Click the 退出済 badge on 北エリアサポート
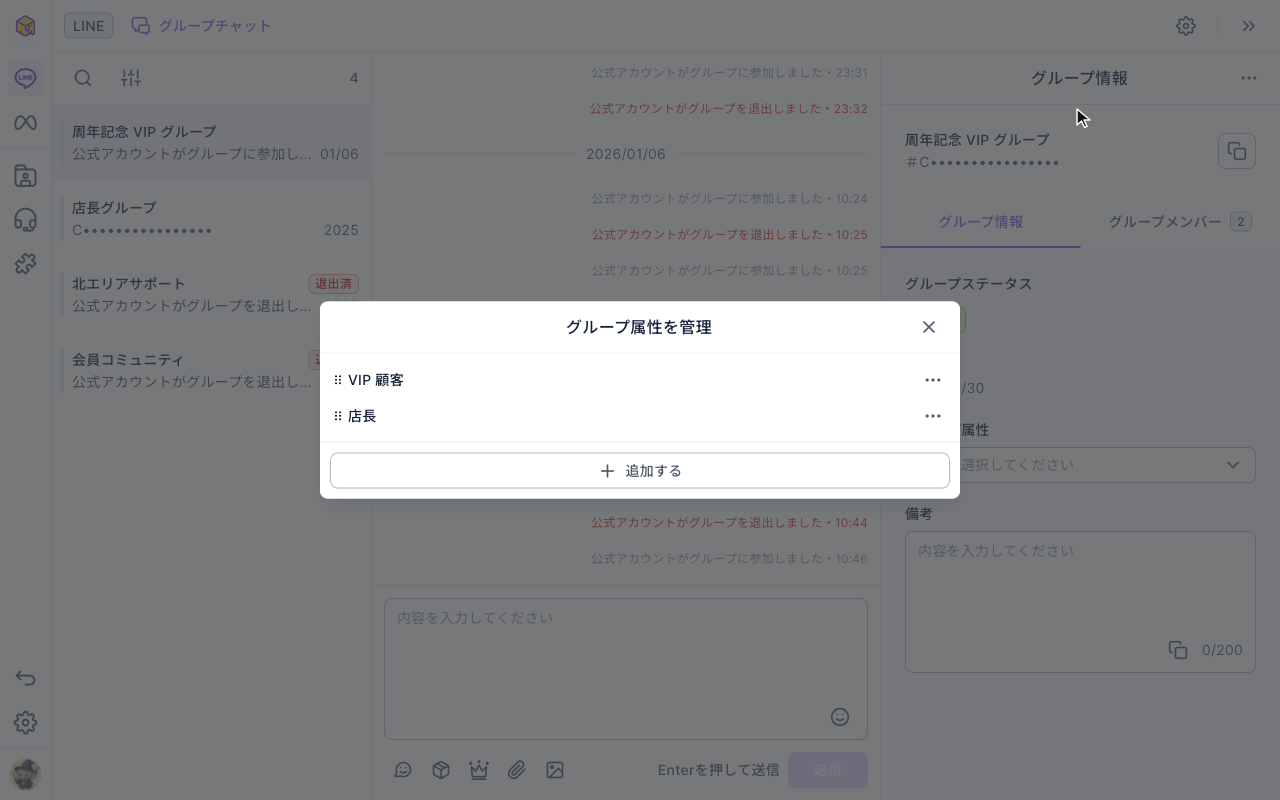 [x=334, y=284]
